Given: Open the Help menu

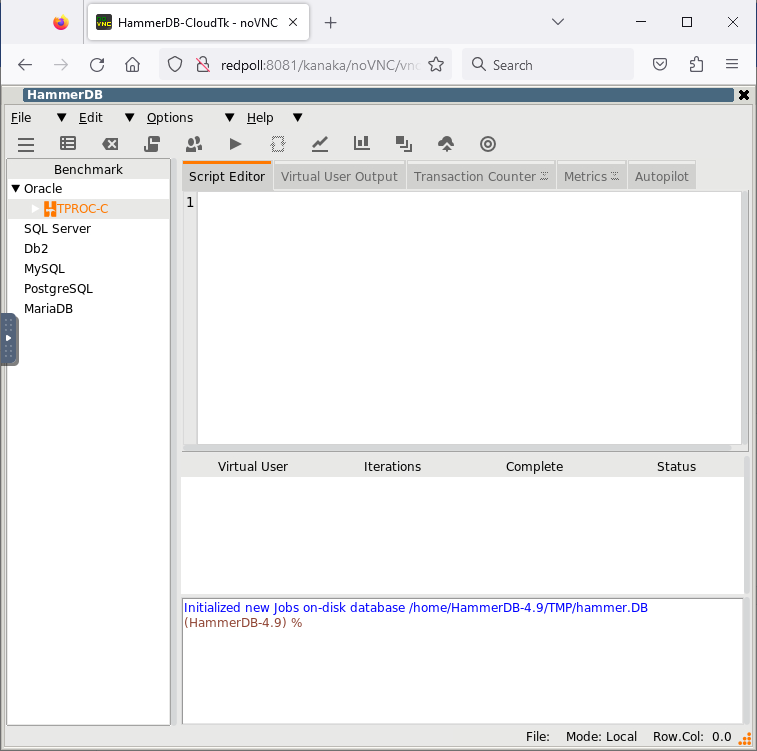Looking at the screenshot, I should click(x=260, y=118).
